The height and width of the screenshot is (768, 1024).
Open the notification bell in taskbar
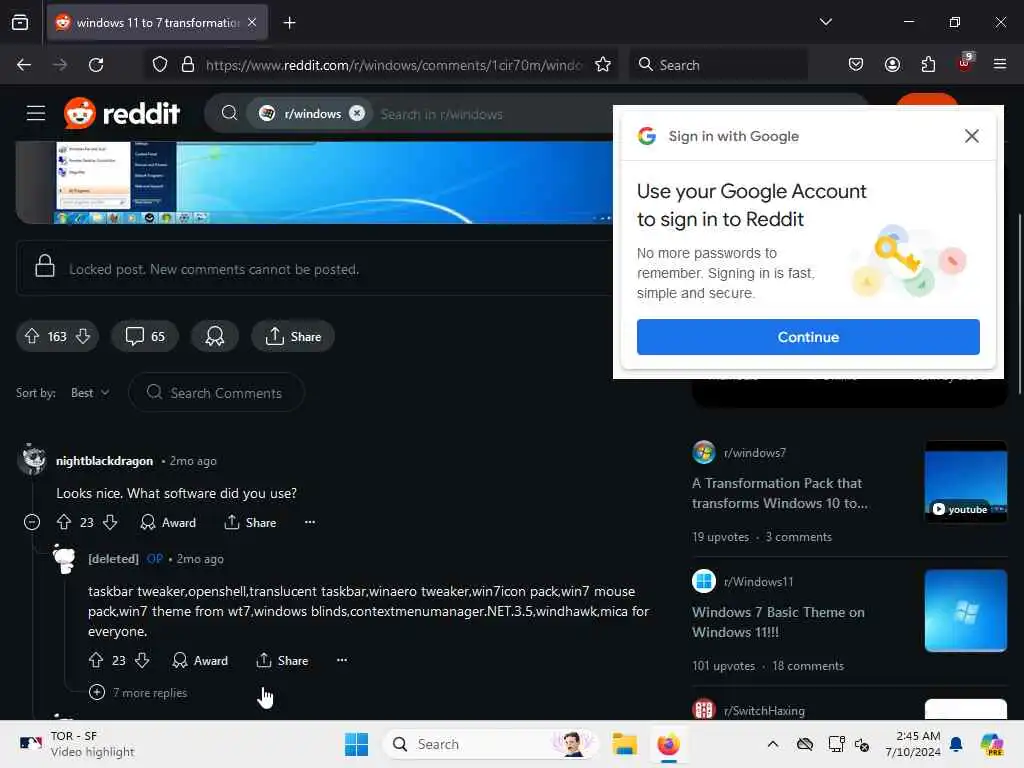click(956, 744)
